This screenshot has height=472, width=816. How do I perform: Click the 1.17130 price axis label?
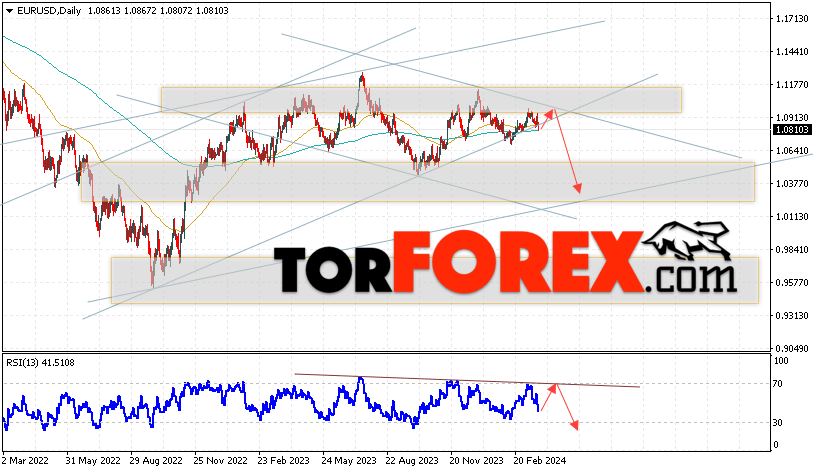click(792, 19)
